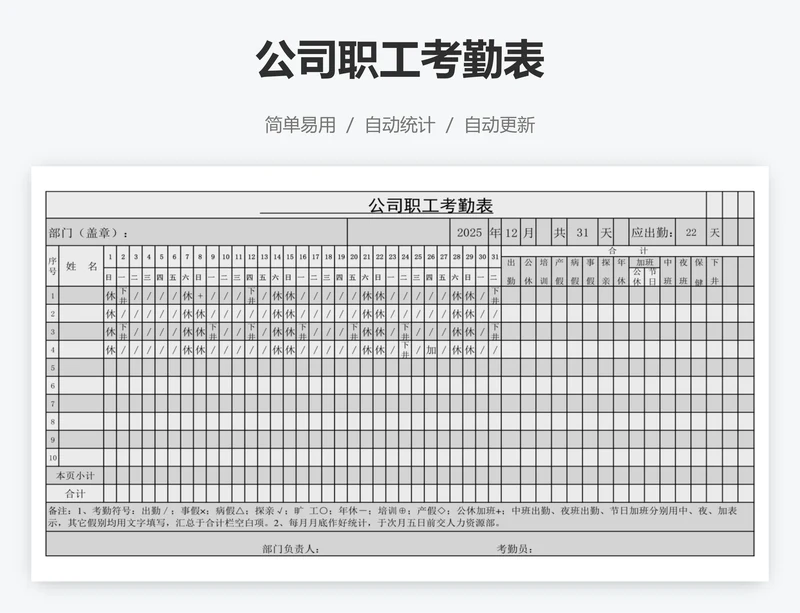Select the 加 mark in employee row 4
This screenshot has width=800, height=613.
click(431, 350)
